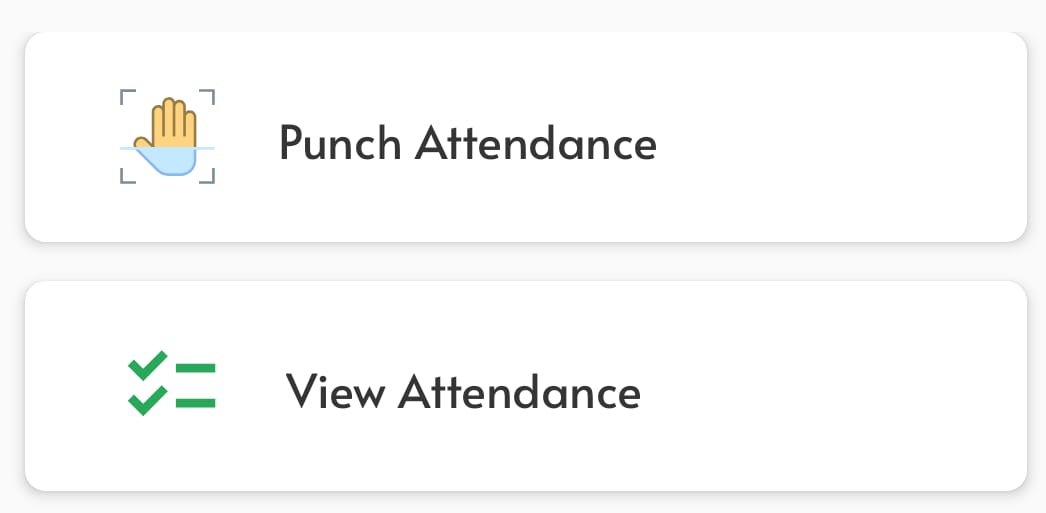Click the upper green list bar
The image size is (1046, 513).
pyautogui.click(x=195, y=368)
